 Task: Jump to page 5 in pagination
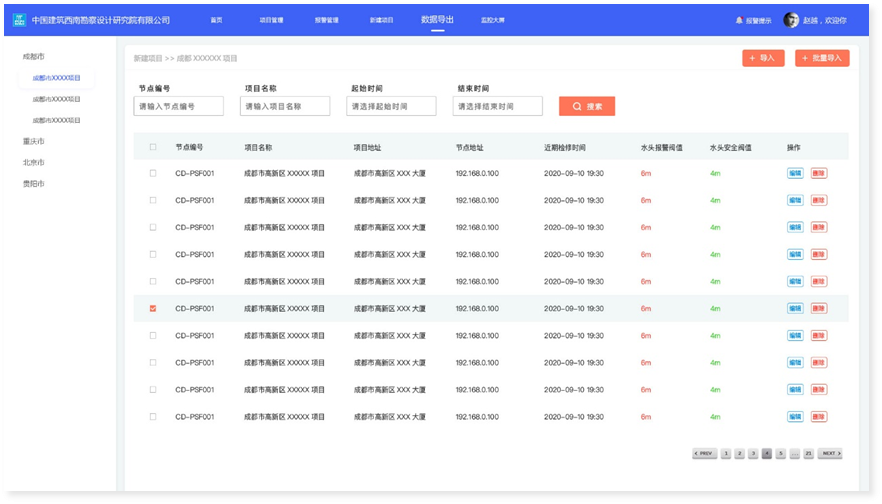[x=781, y=453]
